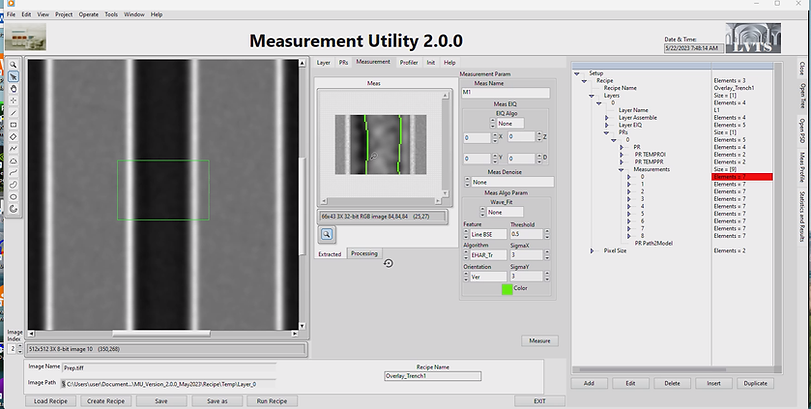
Task: Click the LVTS logo image
Action: click(x=753, y=38)
